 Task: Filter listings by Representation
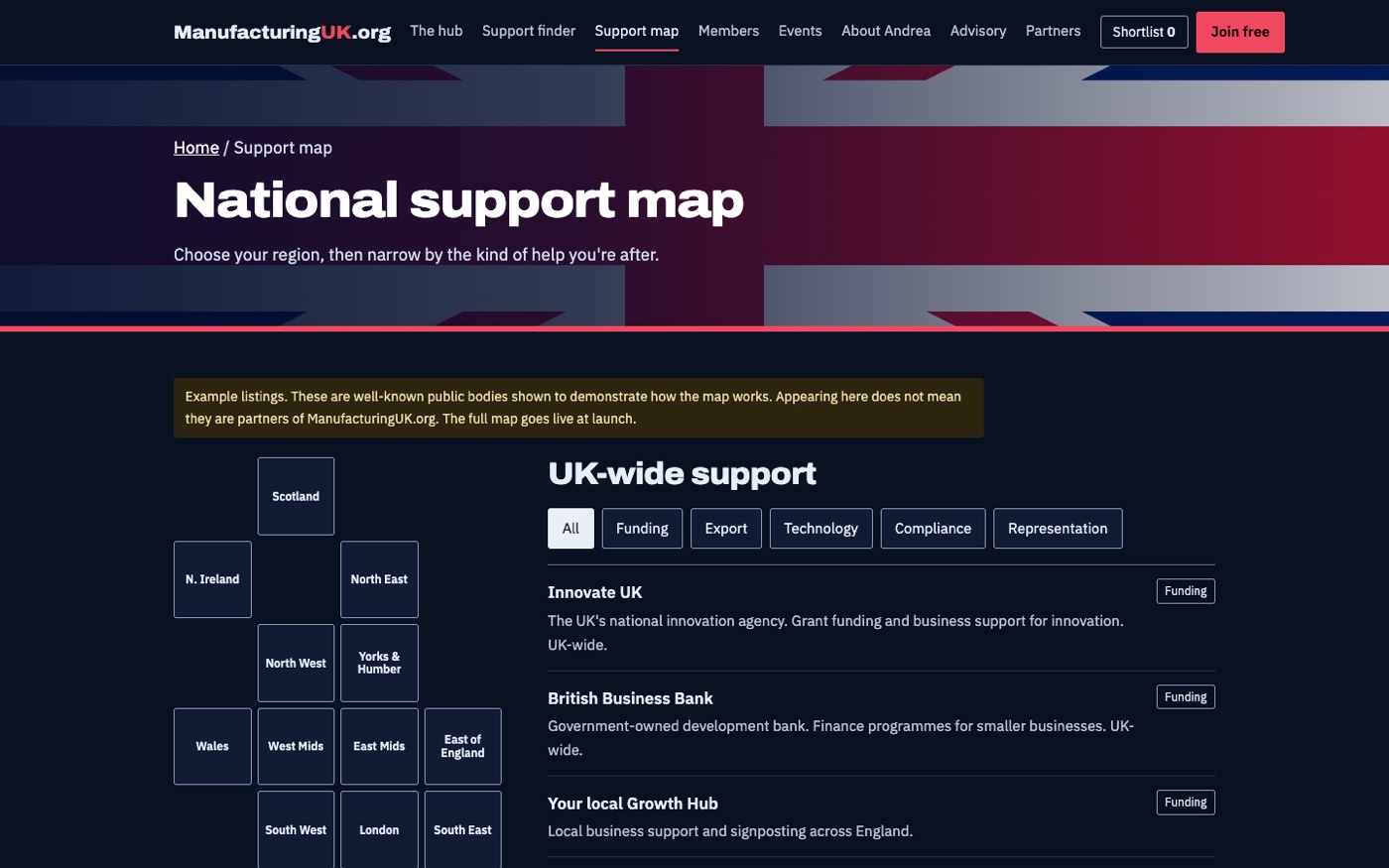coord(1058,529)
